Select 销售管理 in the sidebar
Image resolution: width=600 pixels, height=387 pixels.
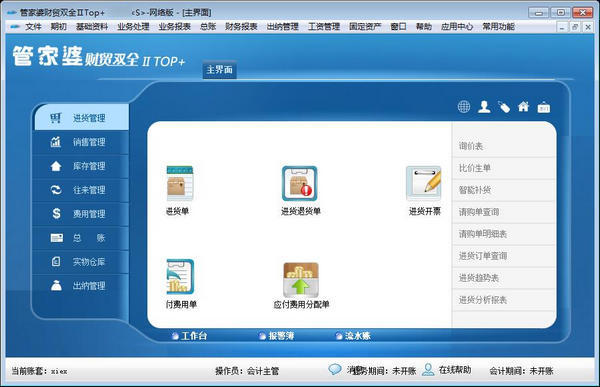(x=81, y=142)
